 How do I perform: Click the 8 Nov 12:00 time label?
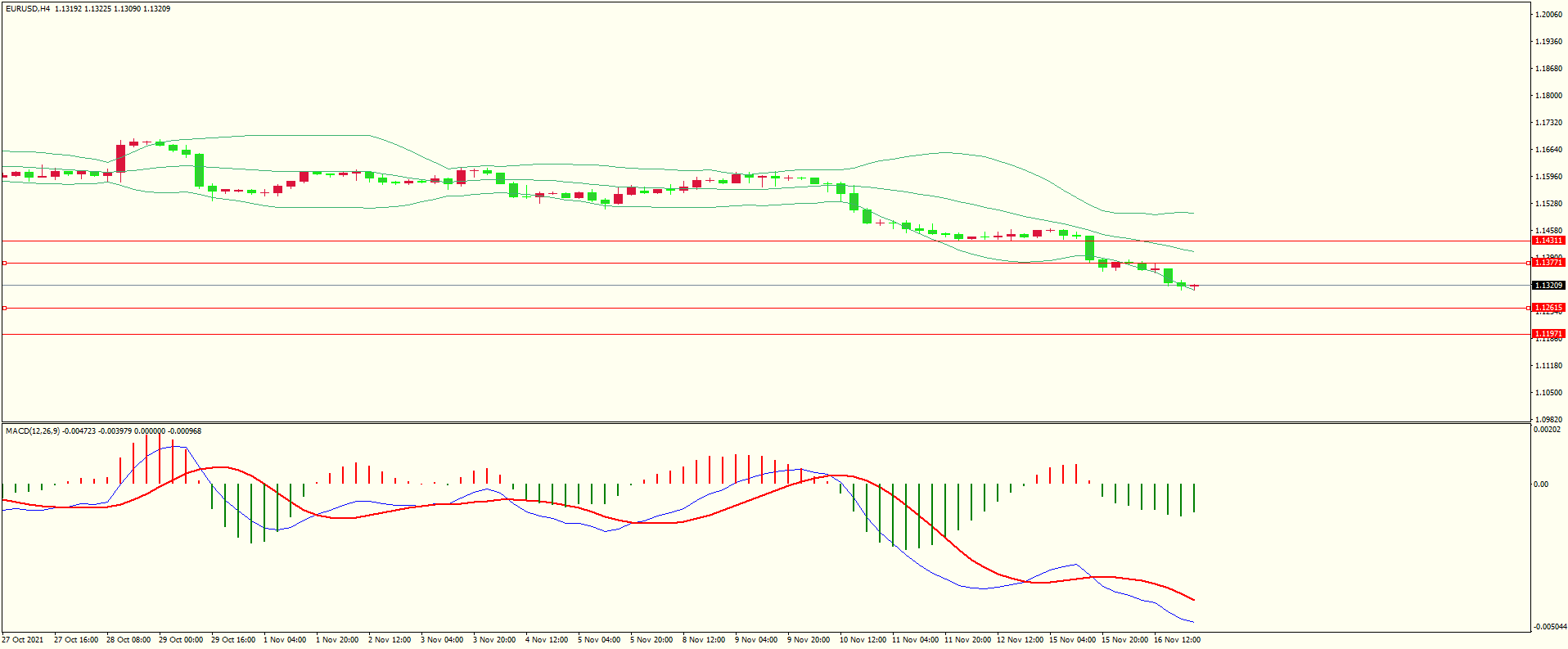(704, 640)
